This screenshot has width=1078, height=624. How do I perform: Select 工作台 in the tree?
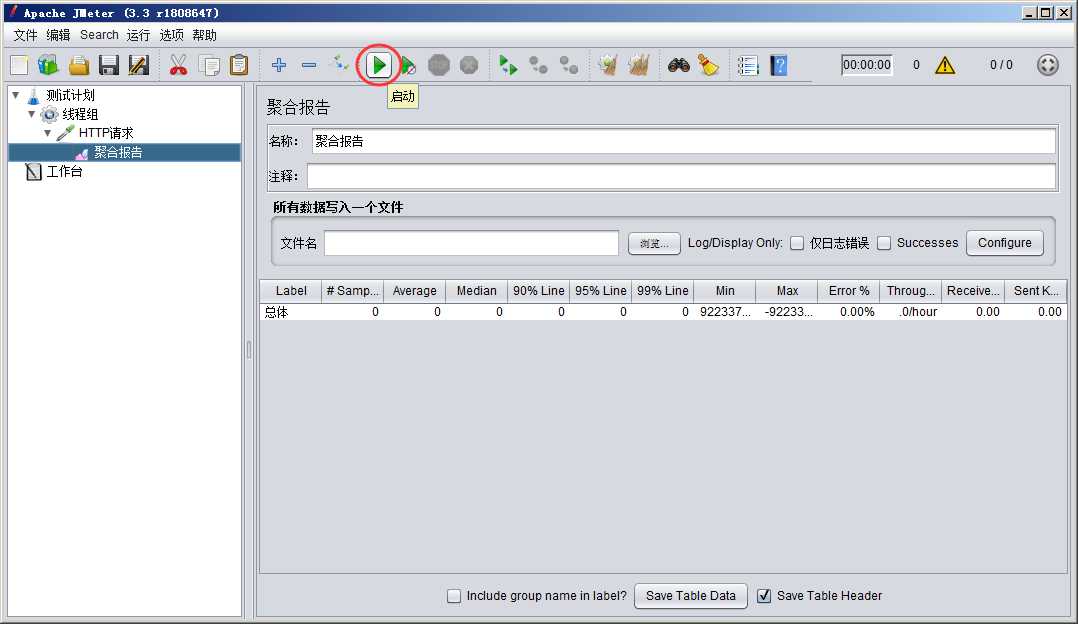pos(64,172)
